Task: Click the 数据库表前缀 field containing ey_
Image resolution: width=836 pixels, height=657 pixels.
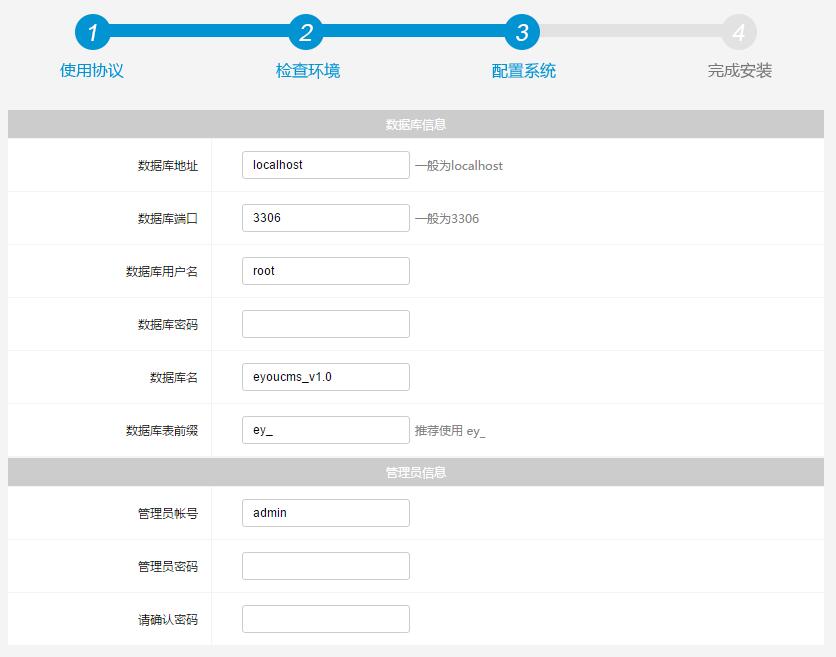Action: 325,430
